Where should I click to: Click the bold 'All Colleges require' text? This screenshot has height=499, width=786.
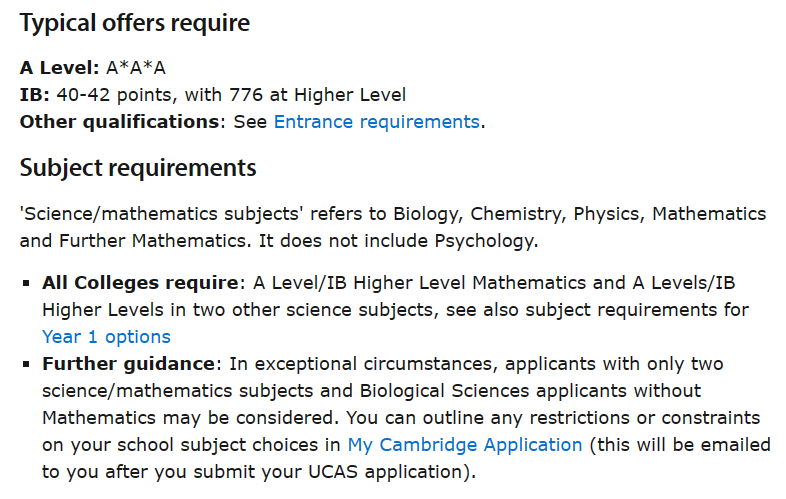pyautogui.click(x=142, y=283)
